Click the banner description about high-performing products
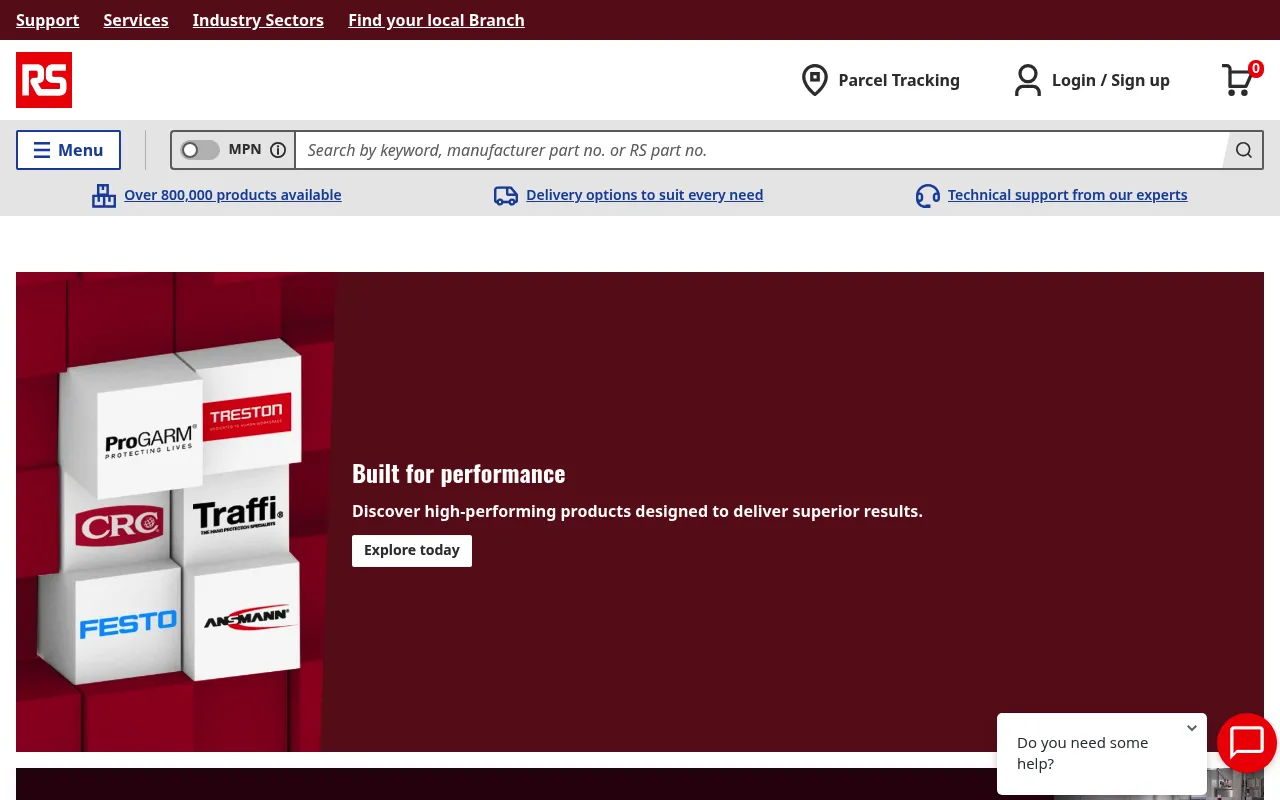 tap(637, 511)
